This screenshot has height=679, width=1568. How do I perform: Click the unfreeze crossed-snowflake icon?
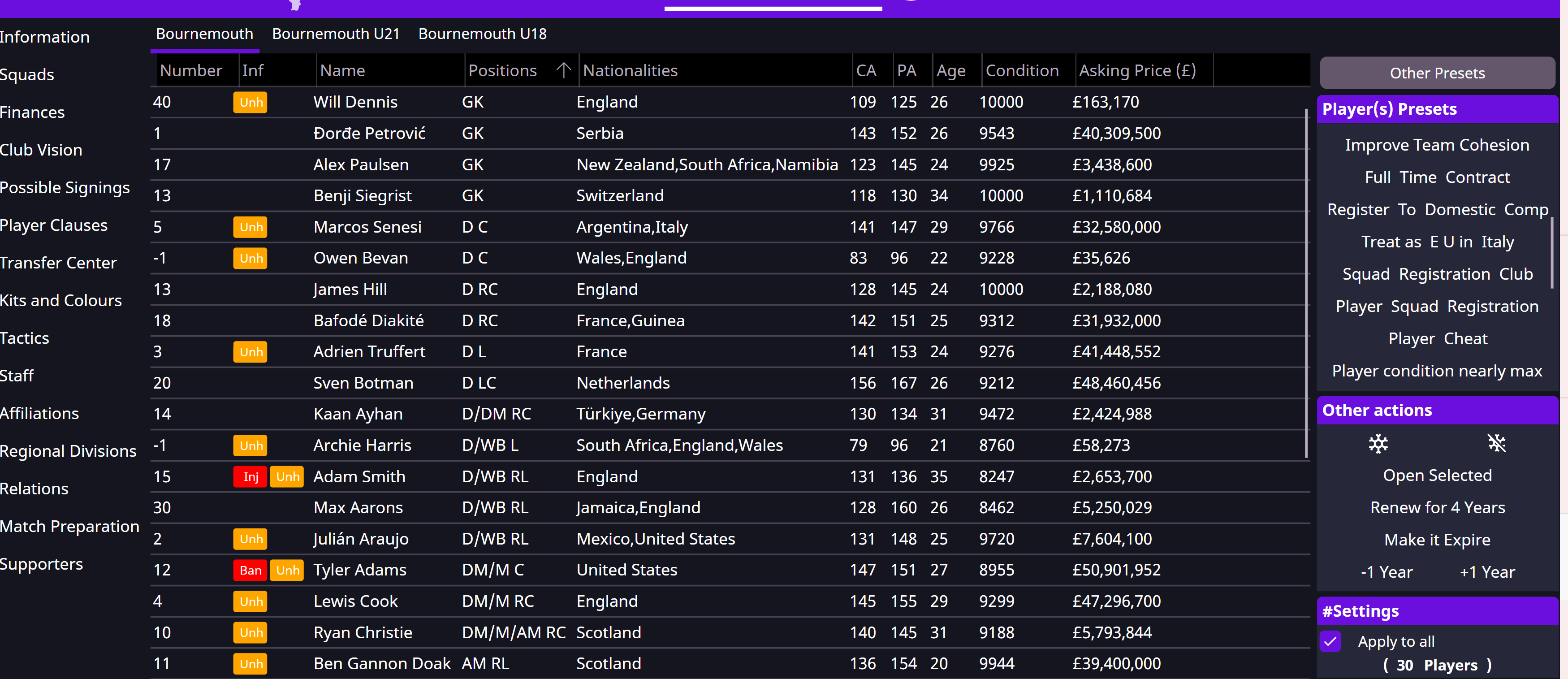pos(1496,443)
